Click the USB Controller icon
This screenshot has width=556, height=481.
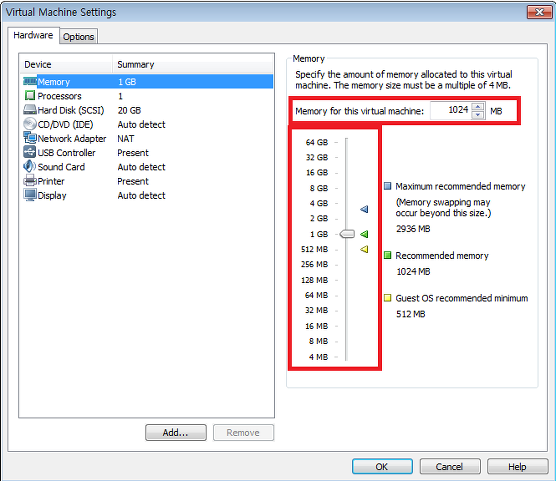30,152
